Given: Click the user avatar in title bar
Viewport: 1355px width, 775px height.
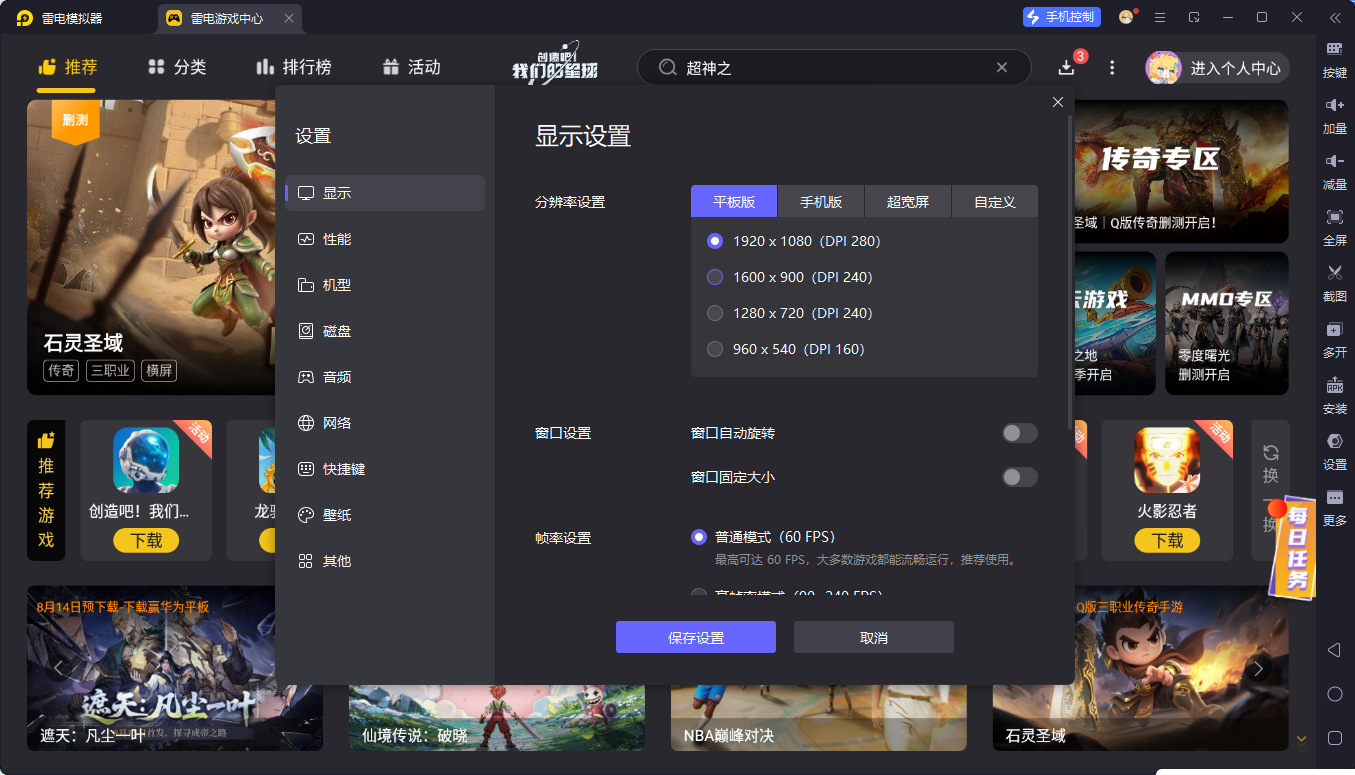Looking at the screenshot, I should pos(1126,17).
